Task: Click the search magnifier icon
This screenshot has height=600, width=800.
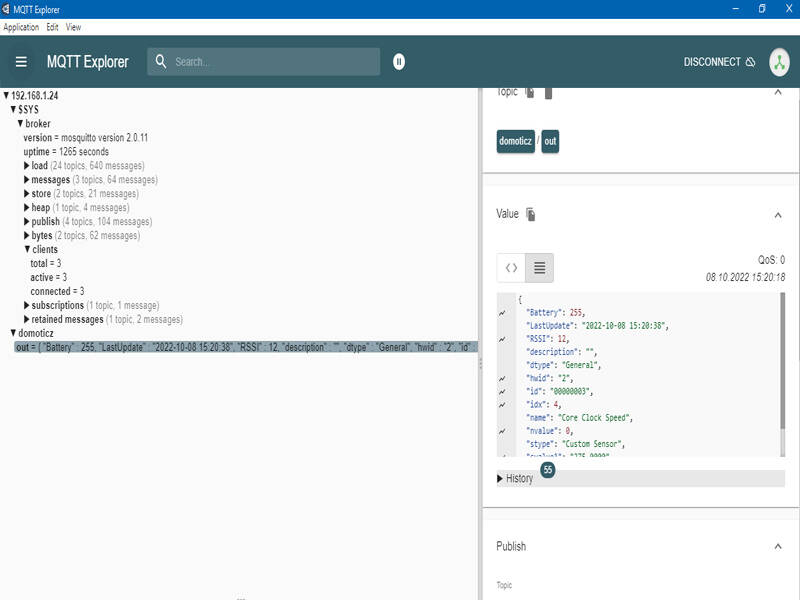Action: pos(161,61)
